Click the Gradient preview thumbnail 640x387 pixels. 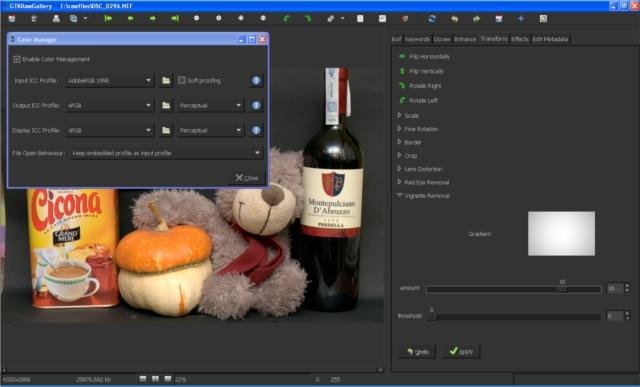[x=561, y=234]
